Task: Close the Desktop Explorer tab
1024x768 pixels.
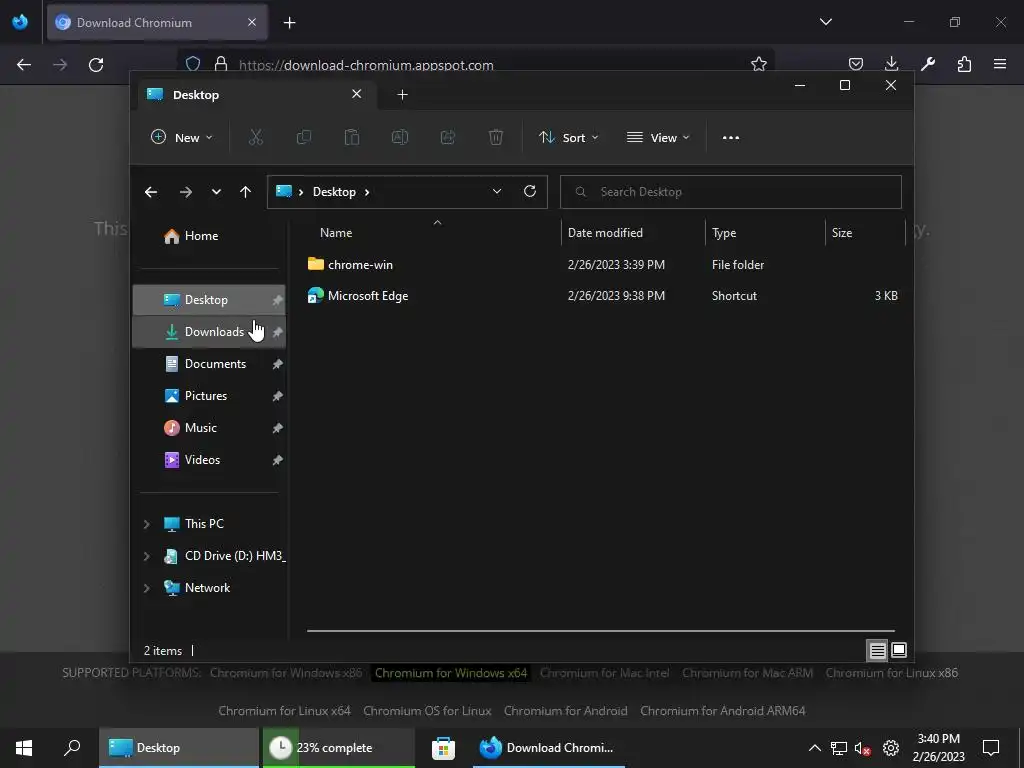Action: tap(357, 94)
